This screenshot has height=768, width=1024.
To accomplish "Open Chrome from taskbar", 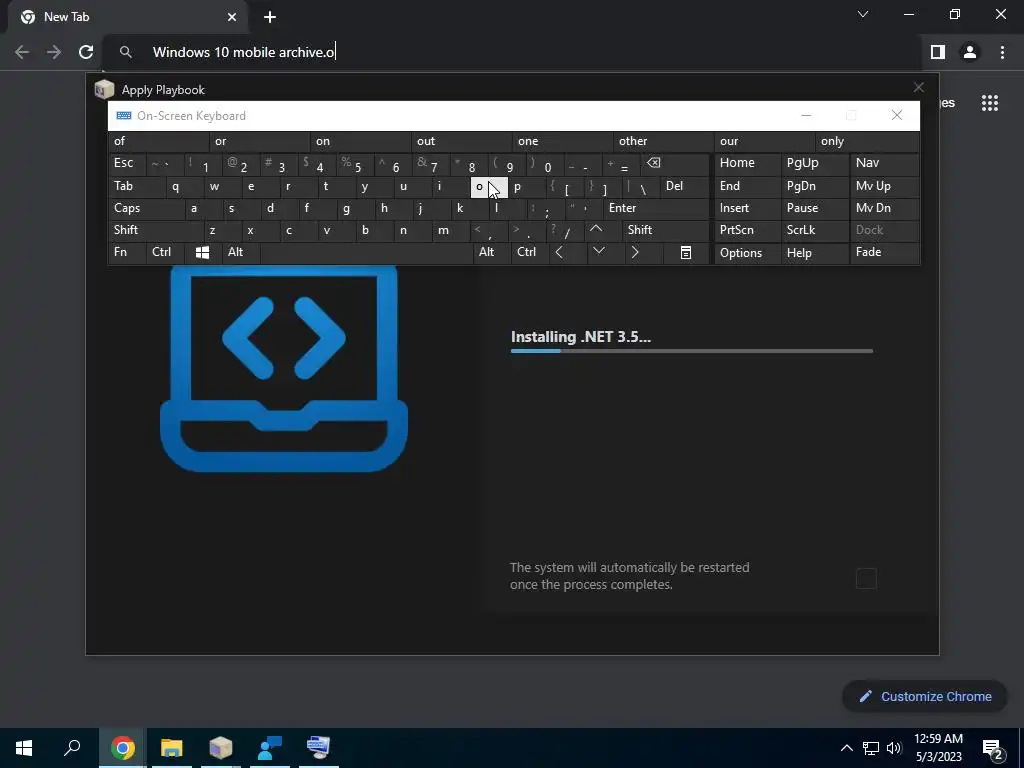I will click(123, 748).
